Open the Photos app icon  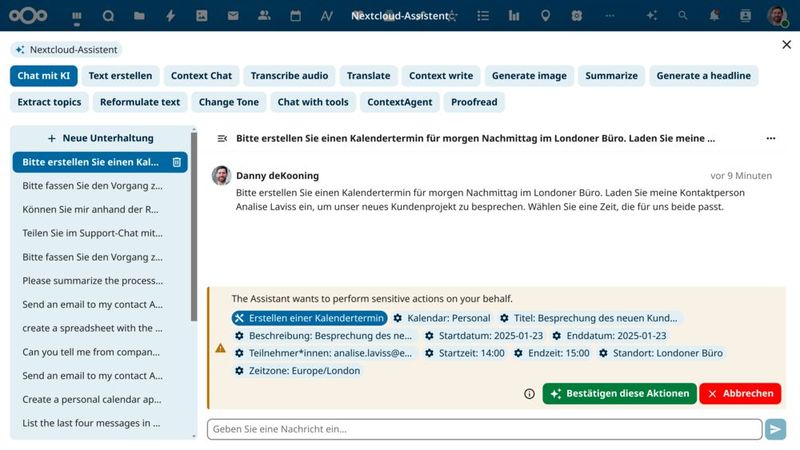pos(202,16)
